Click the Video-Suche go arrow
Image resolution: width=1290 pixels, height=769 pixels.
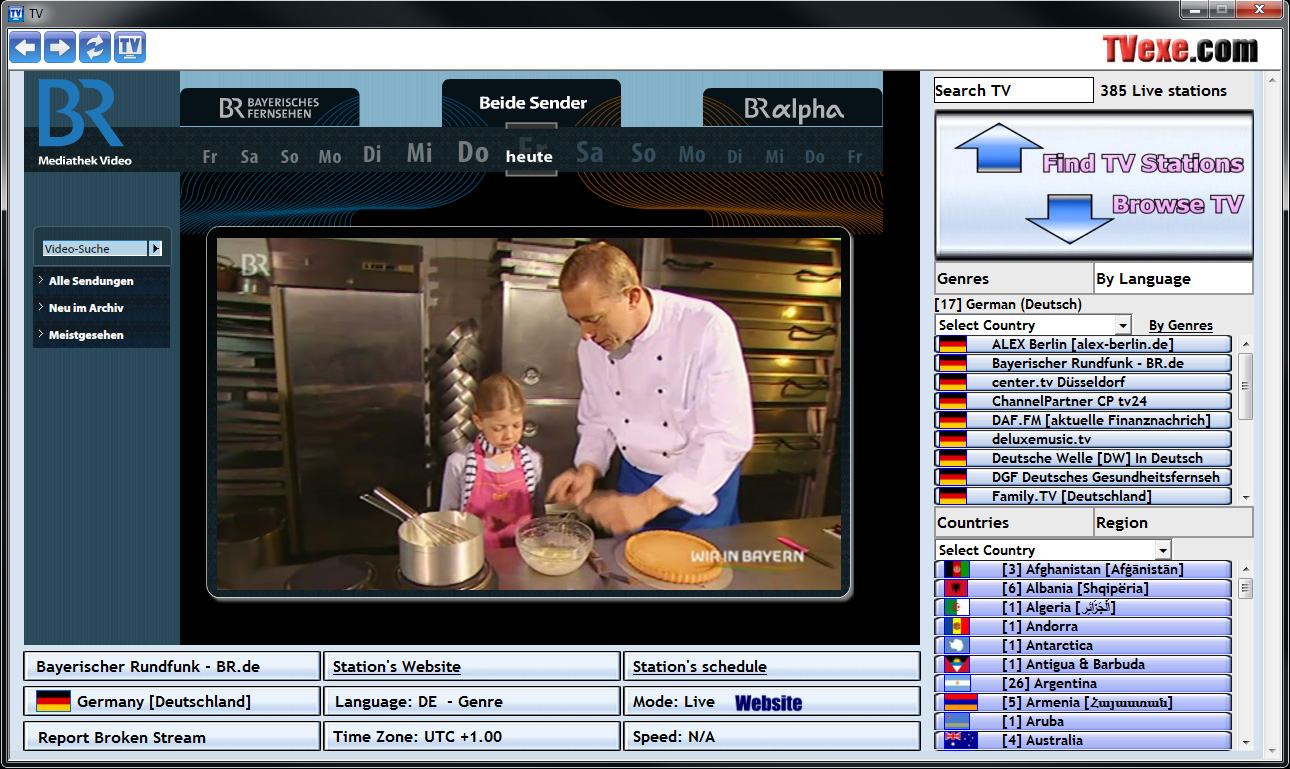coord(155,248)
